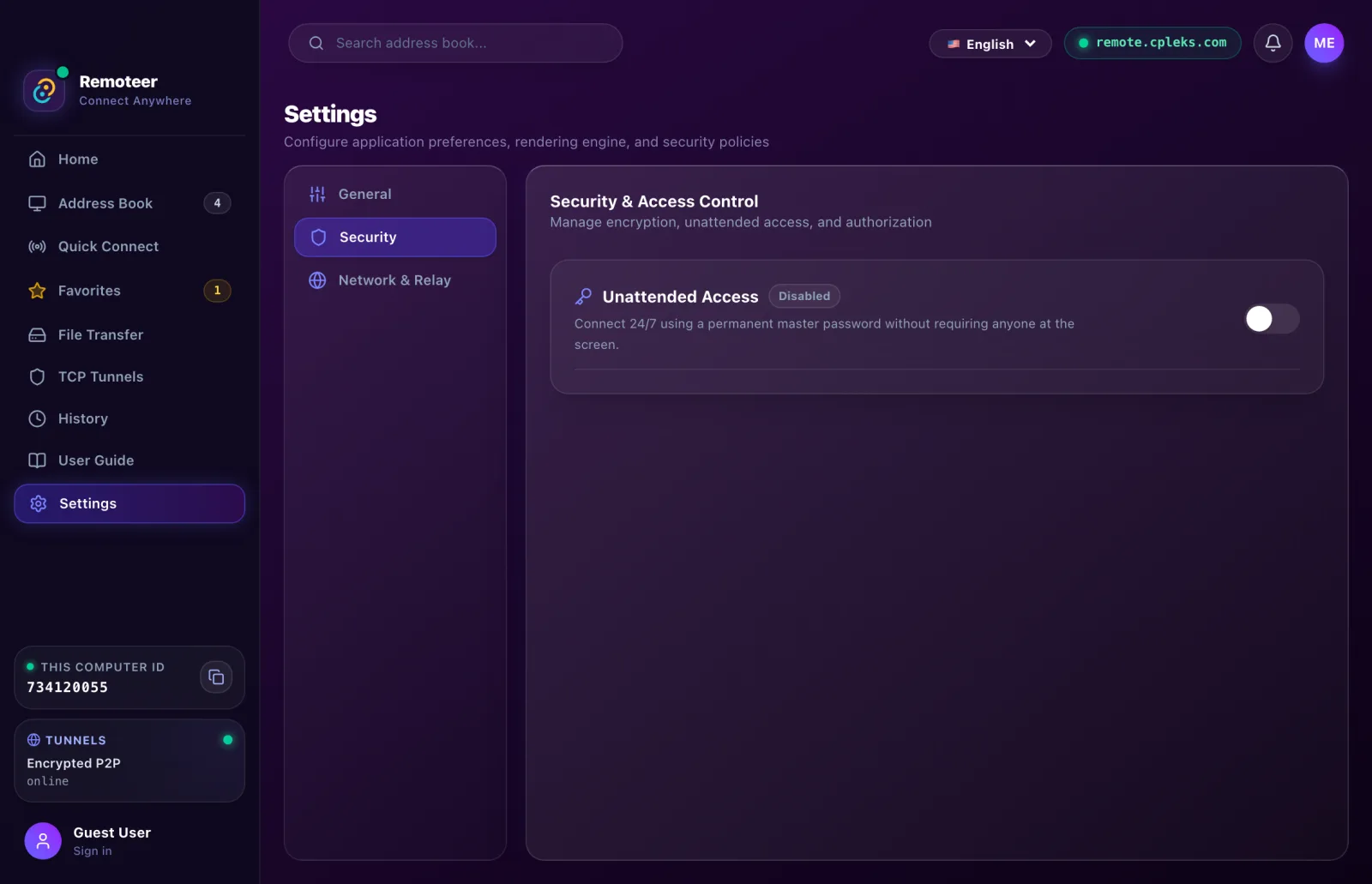
Task: Open Address Book in the sidebar
Action: pyautogui.click(x=129, y=203)
